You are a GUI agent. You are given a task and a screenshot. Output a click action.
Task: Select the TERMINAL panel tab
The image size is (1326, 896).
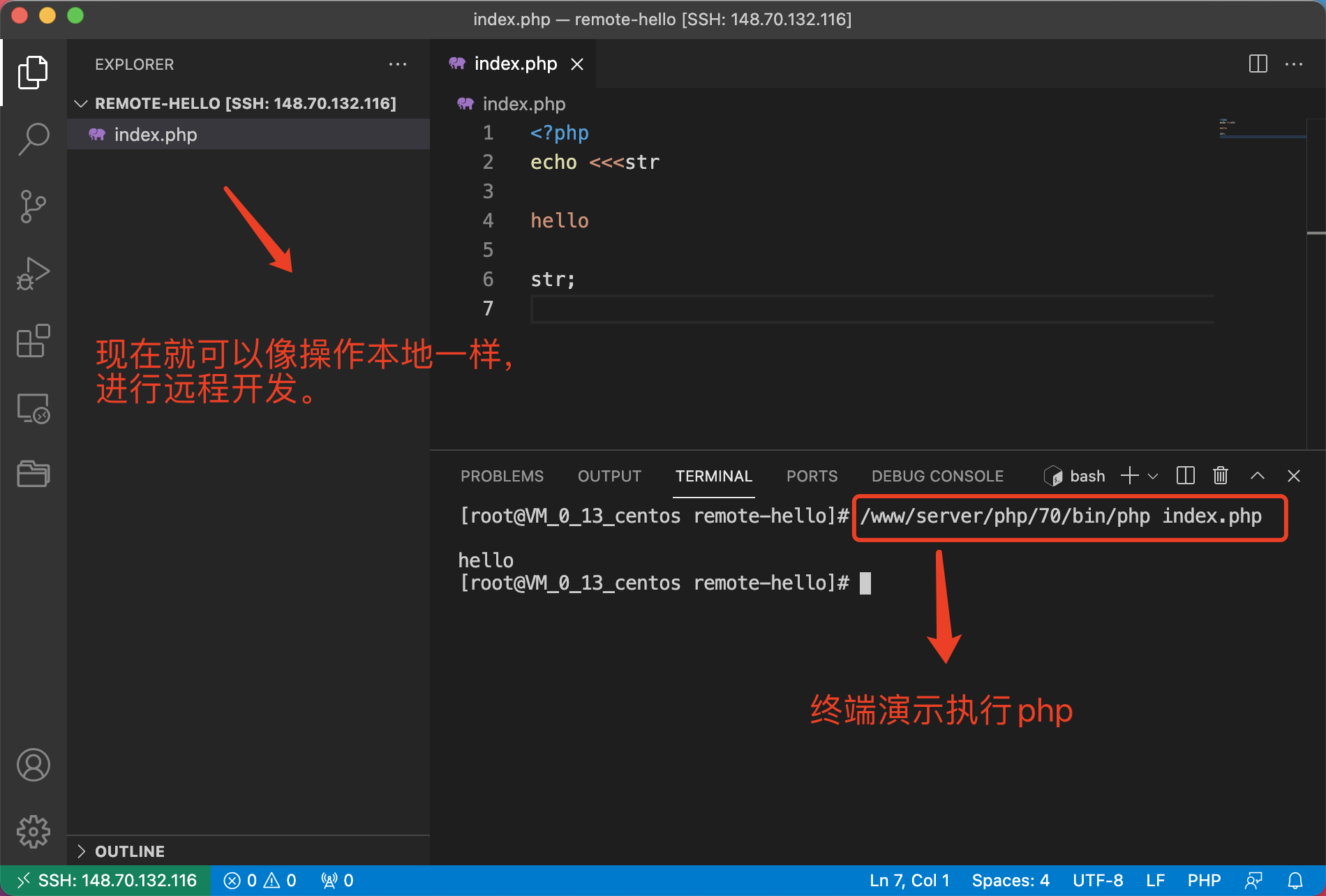(713, 476)
